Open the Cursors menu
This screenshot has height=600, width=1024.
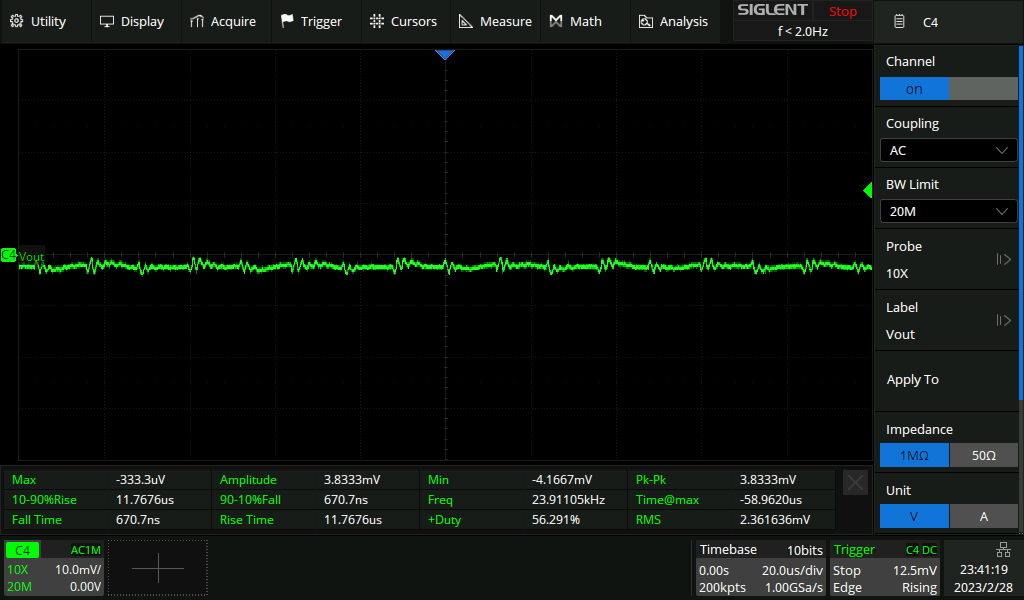[x=403, y=22]
